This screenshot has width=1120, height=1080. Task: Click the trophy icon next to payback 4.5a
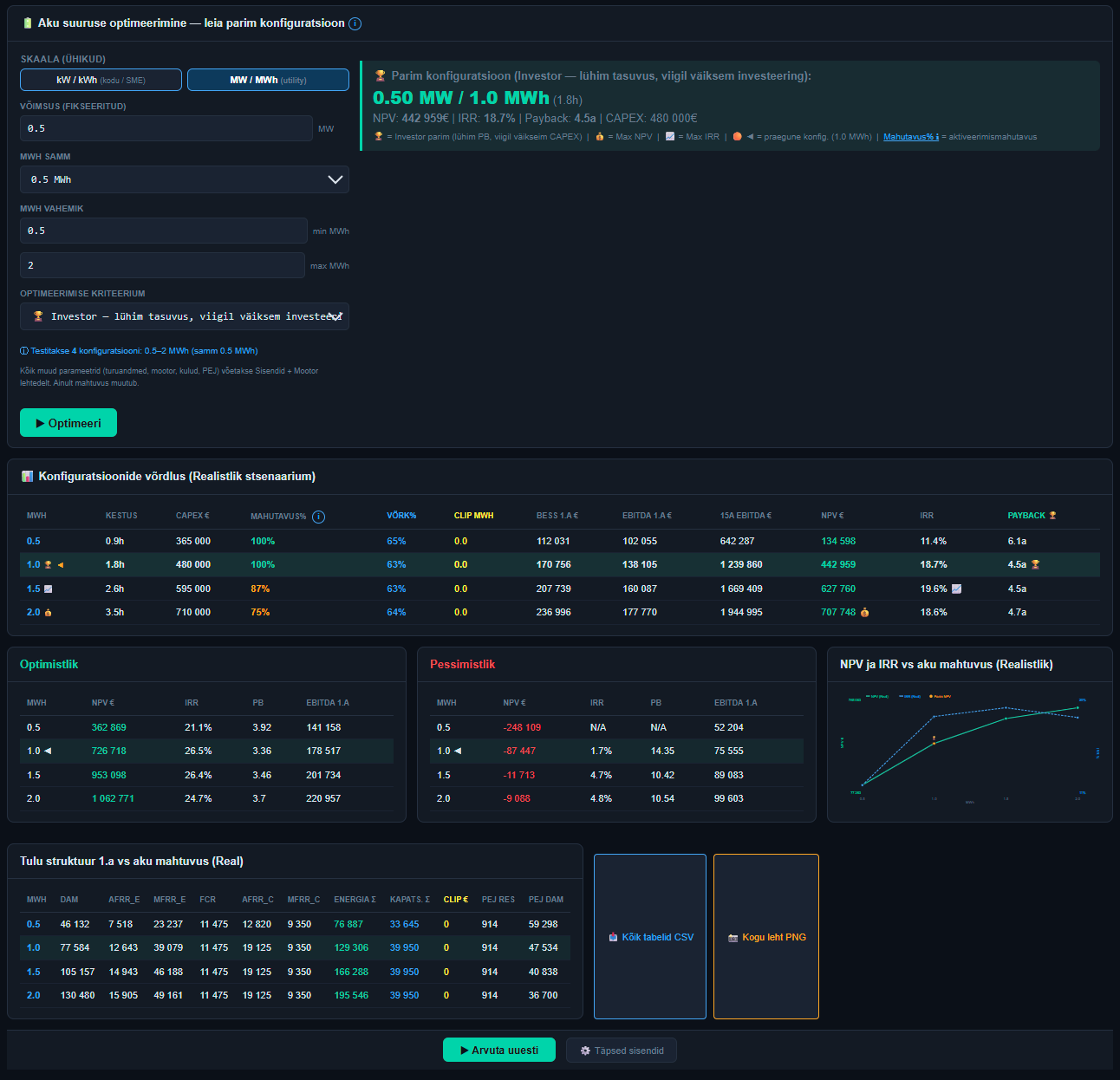tap(1035, 564)
